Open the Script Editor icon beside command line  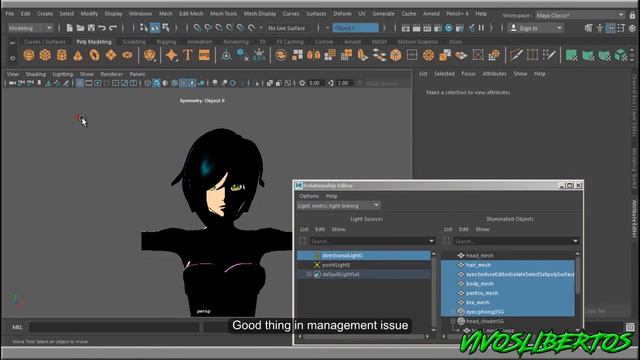tap(630, 327)
